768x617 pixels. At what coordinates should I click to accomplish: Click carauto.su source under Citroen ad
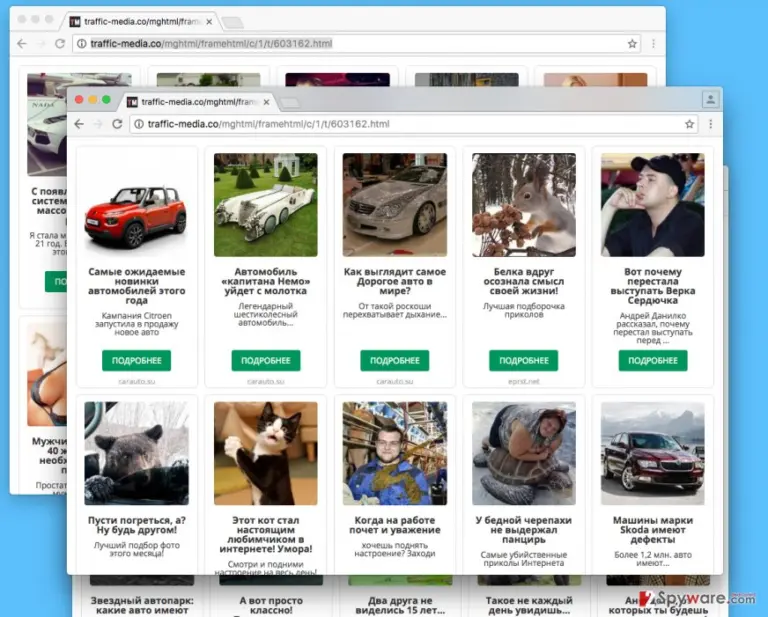tap(136, 381)
